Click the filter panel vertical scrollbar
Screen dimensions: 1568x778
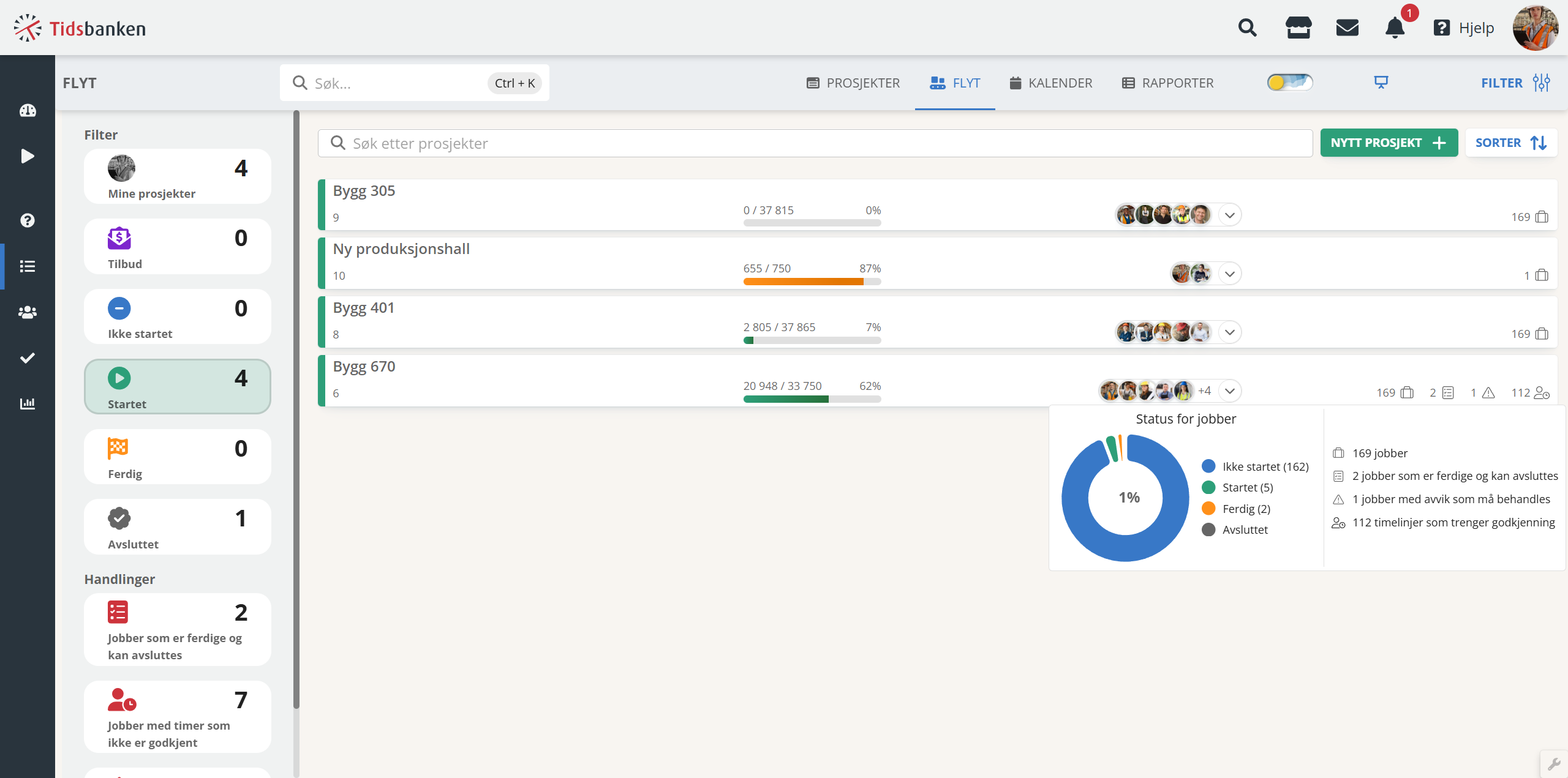[296, 410]
